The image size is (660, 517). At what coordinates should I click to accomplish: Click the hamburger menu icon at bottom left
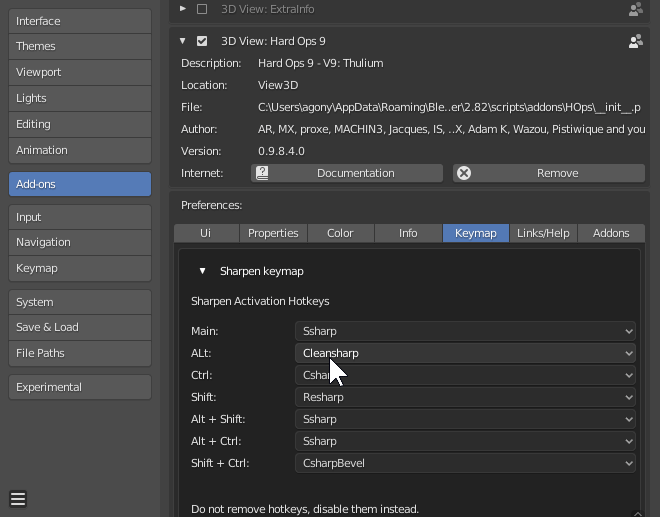coord(18,499)
